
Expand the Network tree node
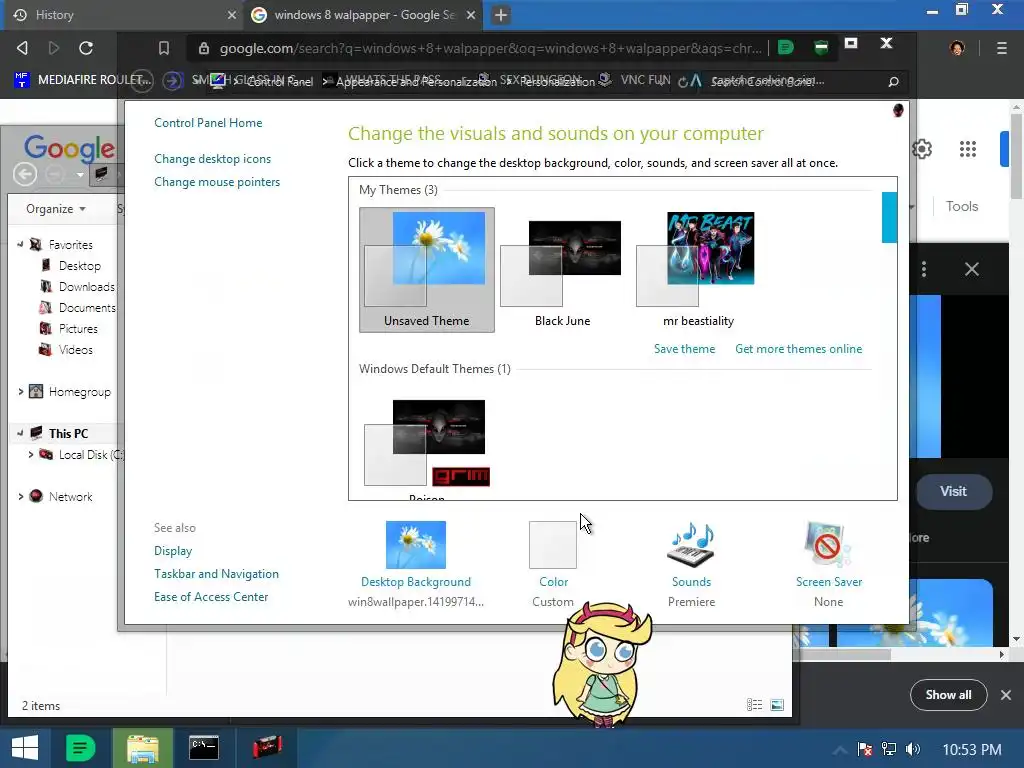click(x=21, y=496)
